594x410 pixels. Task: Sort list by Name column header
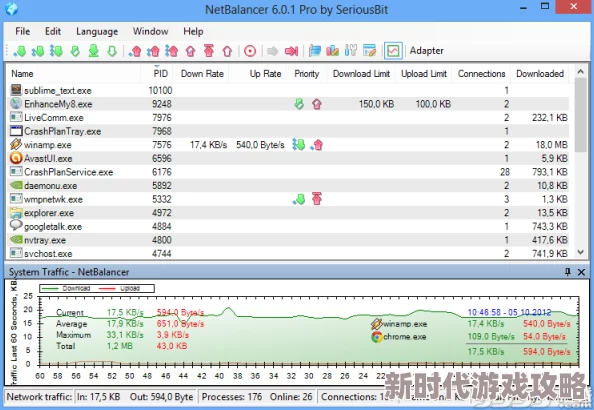73,74
